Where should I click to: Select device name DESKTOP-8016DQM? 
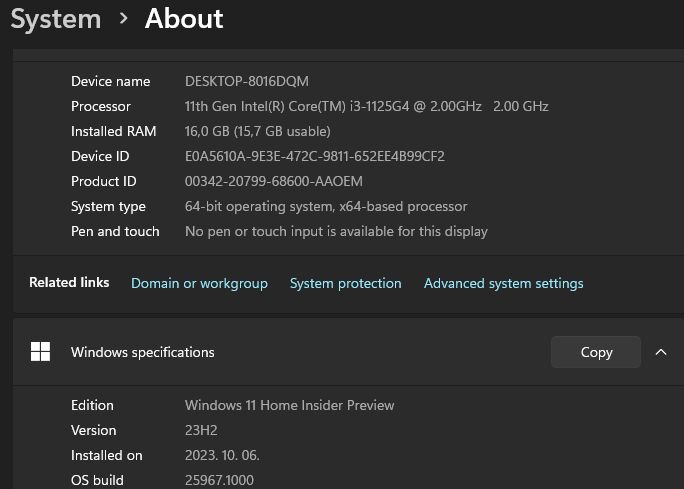coord(247,81)
